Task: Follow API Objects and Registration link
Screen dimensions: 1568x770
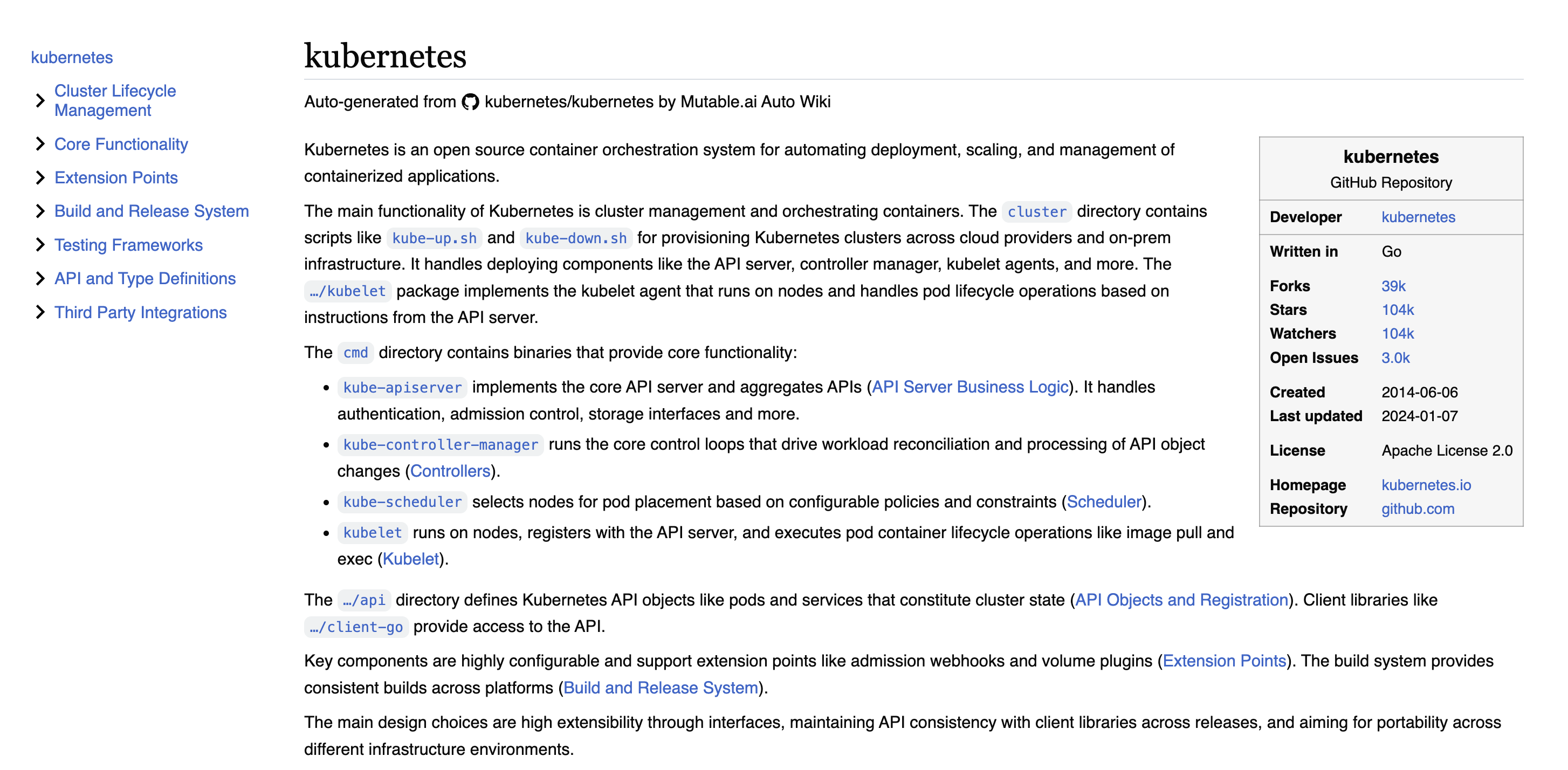Action: (1181, 600)
